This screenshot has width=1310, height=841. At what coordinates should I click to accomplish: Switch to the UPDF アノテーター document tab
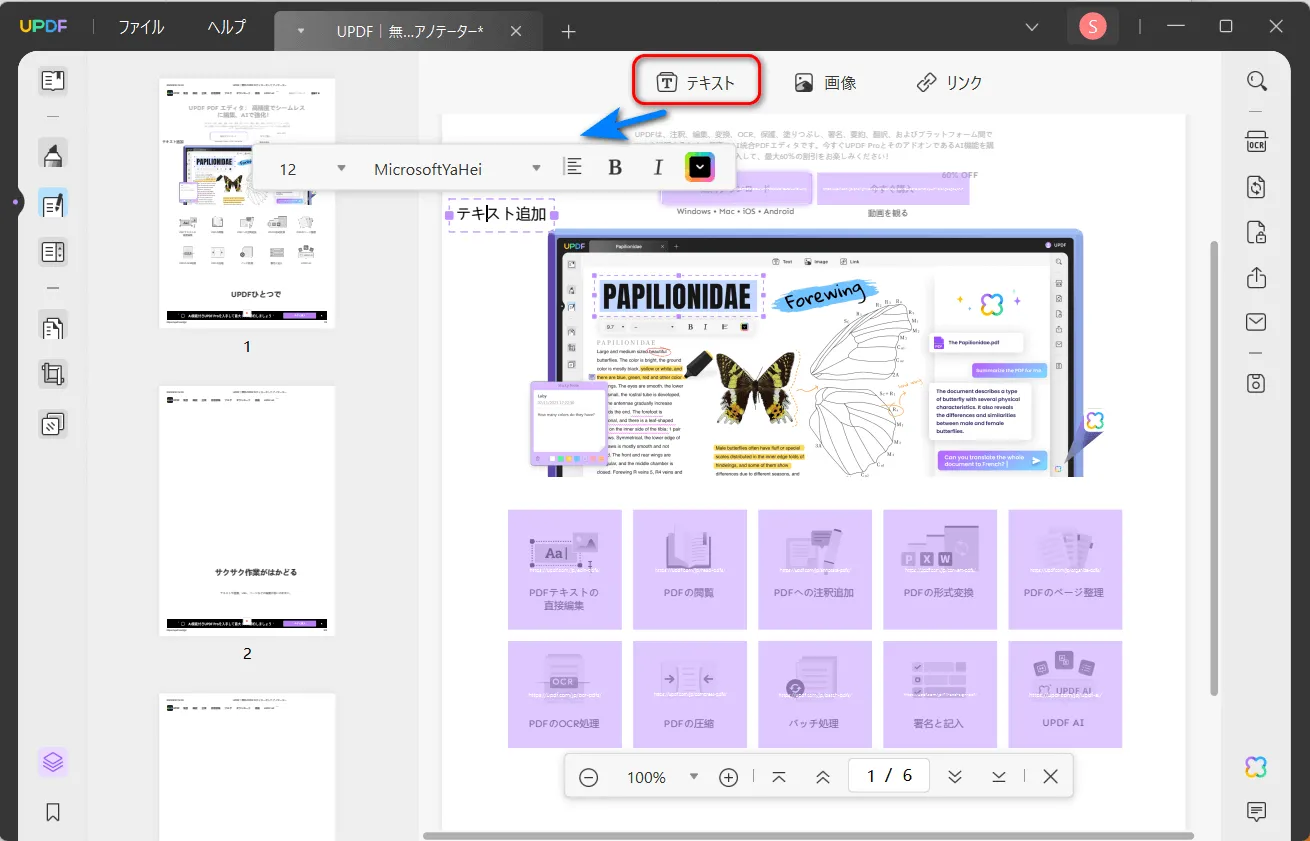click(410, 32)
